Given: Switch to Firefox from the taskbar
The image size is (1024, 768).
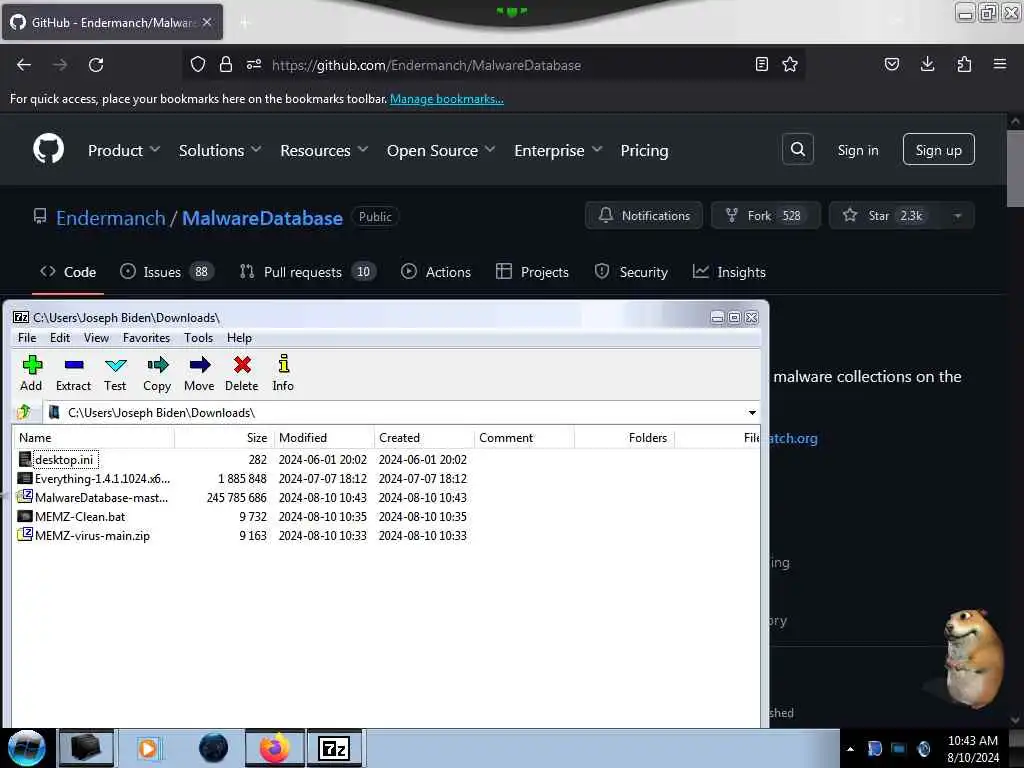Looking at the screenshot, I should point(275,748).
